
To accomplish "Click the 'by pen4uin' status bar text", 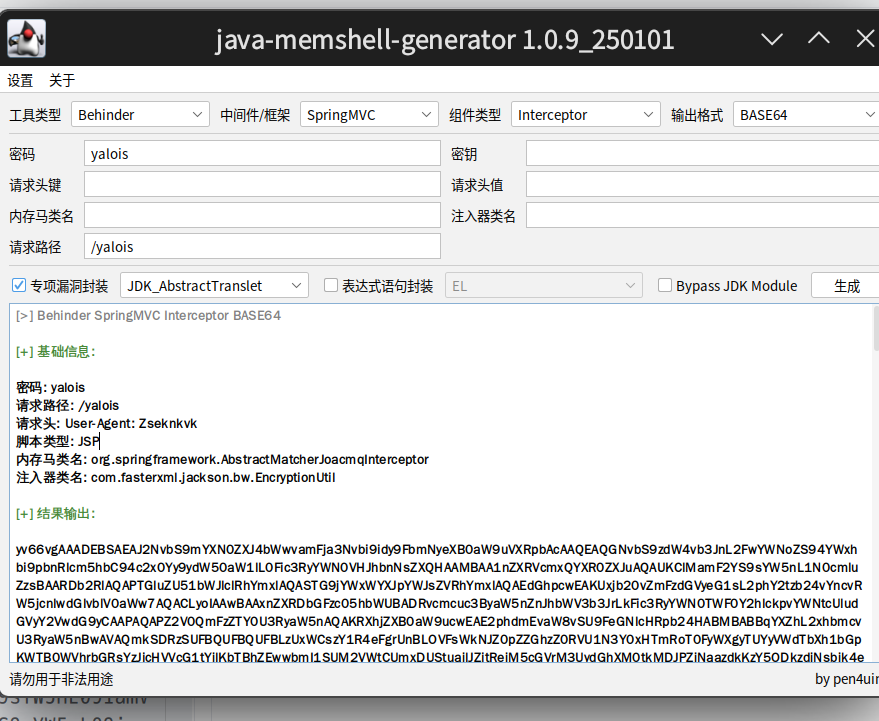I will [x=846, y=679].
